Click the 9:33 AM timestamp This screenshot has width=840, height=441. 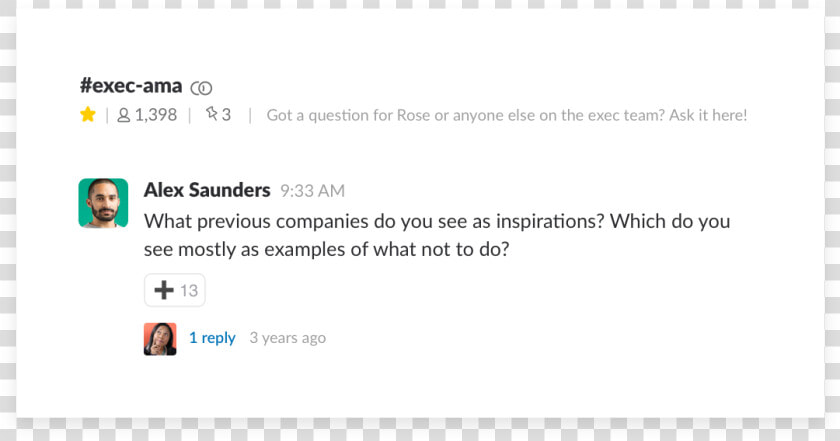click(x=312, y=191)
